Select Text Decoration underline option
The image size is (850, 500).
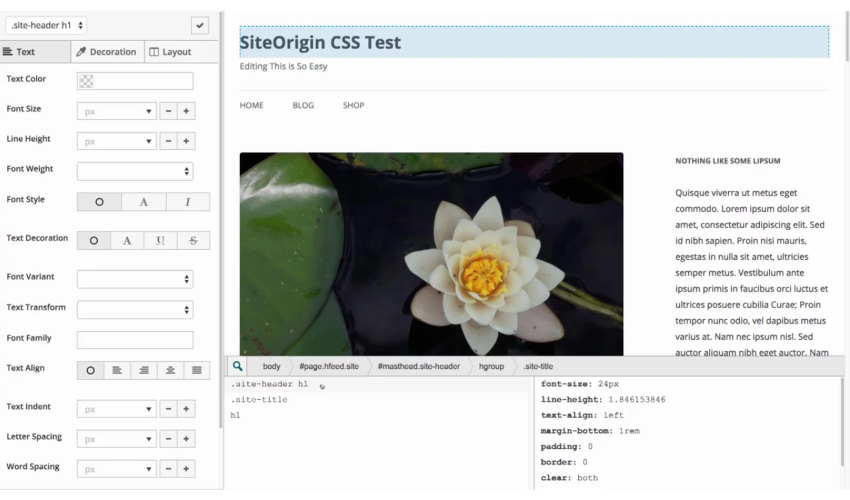[160, 240]
